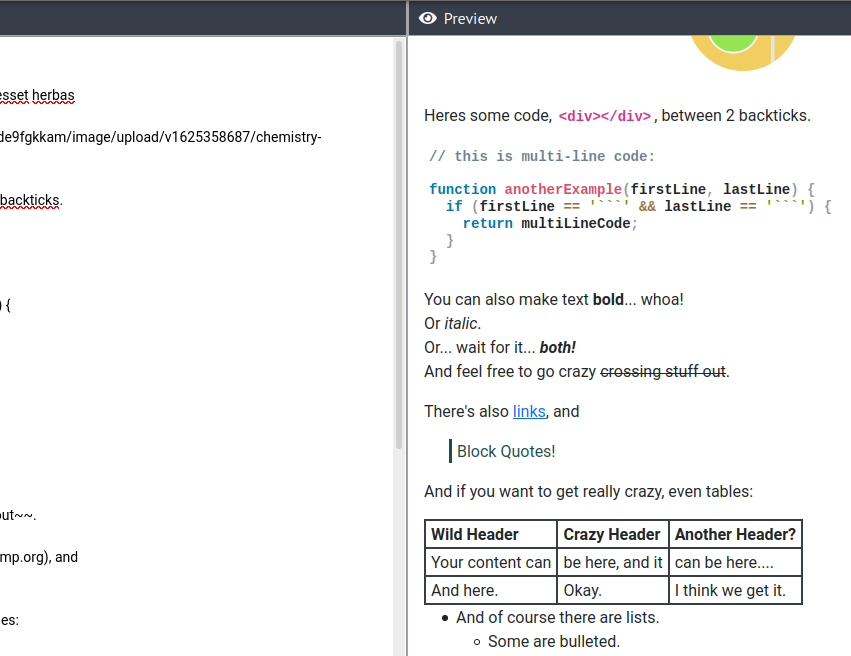Click the 'I think we get it.' cell
The image size is (851, 656).
735,590
